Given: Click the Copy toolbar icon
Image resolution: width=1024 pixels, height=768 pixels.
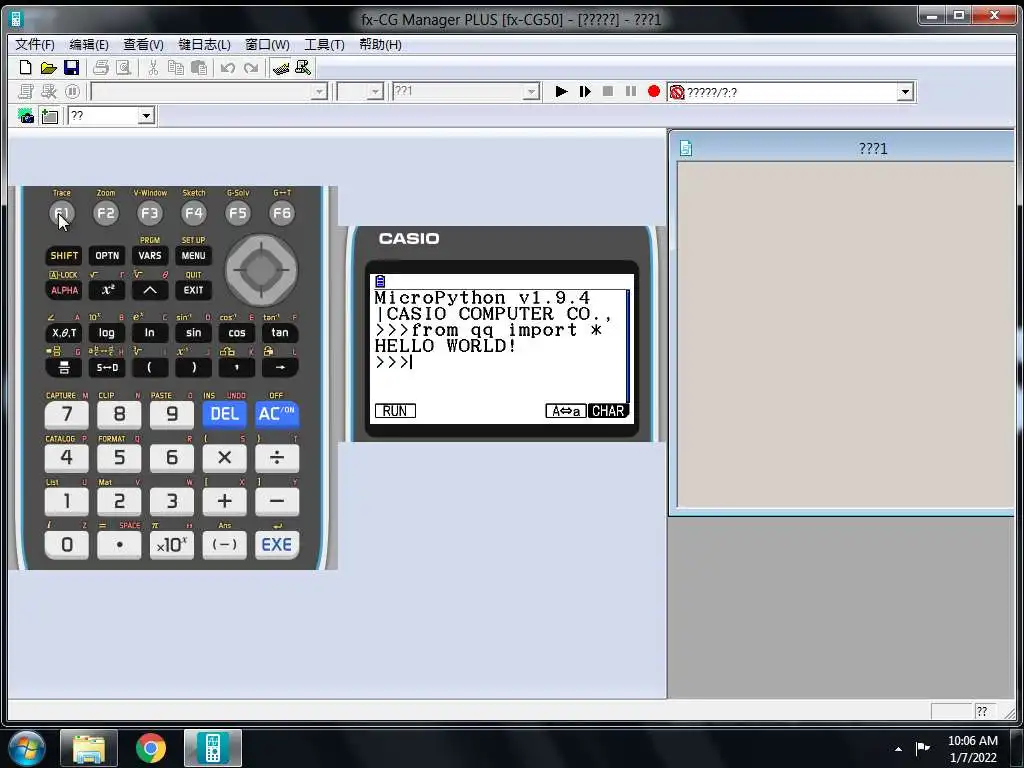Looking at the screenshot, I should pos(176,68).
